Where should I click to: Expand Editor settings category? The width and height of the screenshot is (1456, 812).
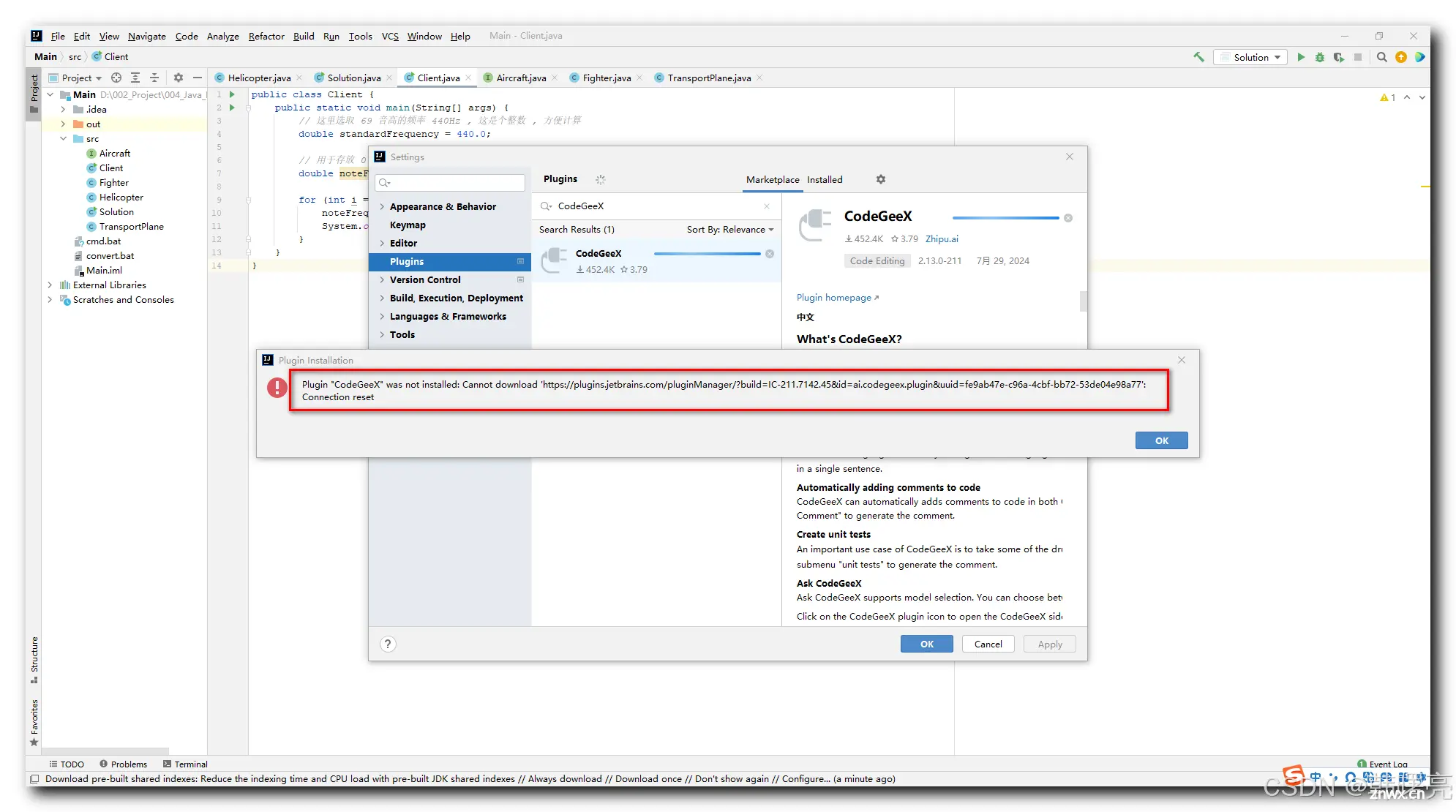click(x=382, y=244)
